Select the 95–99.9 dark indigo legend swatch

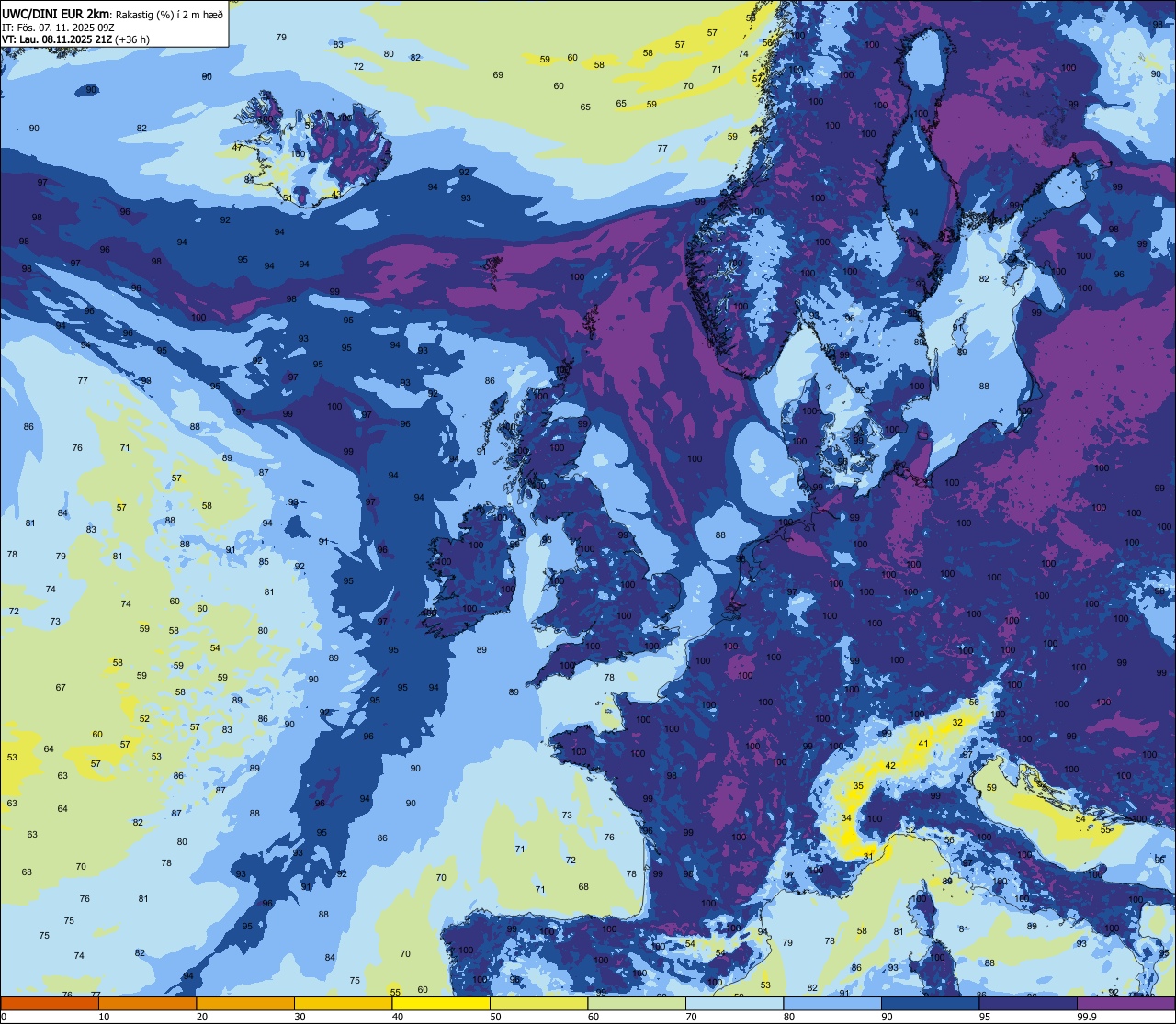(1028, 1003)
